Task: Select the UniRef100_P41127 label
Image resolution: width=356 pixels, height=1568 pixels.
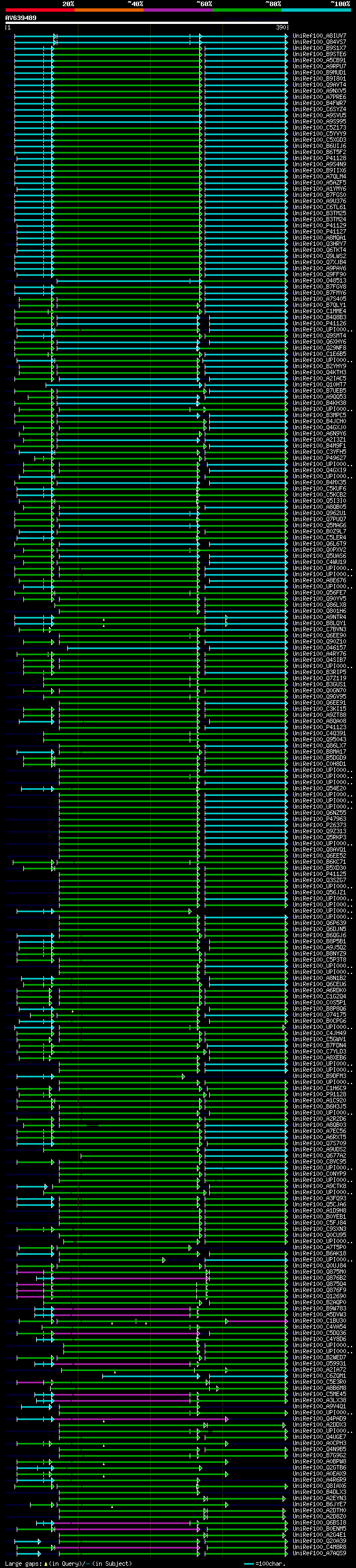Action: coord(319,232)
